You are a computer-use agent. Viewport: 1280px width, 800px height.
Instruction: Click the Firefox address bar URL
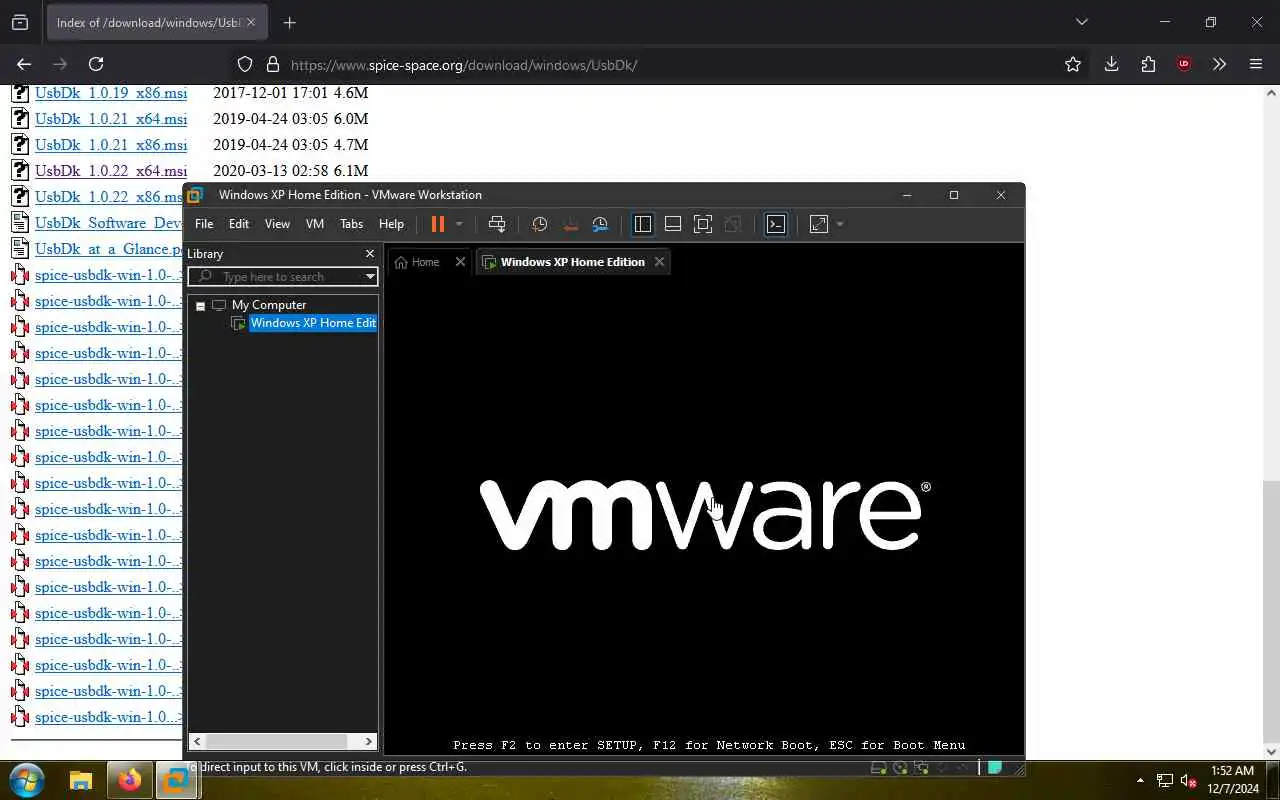[464, 65]
